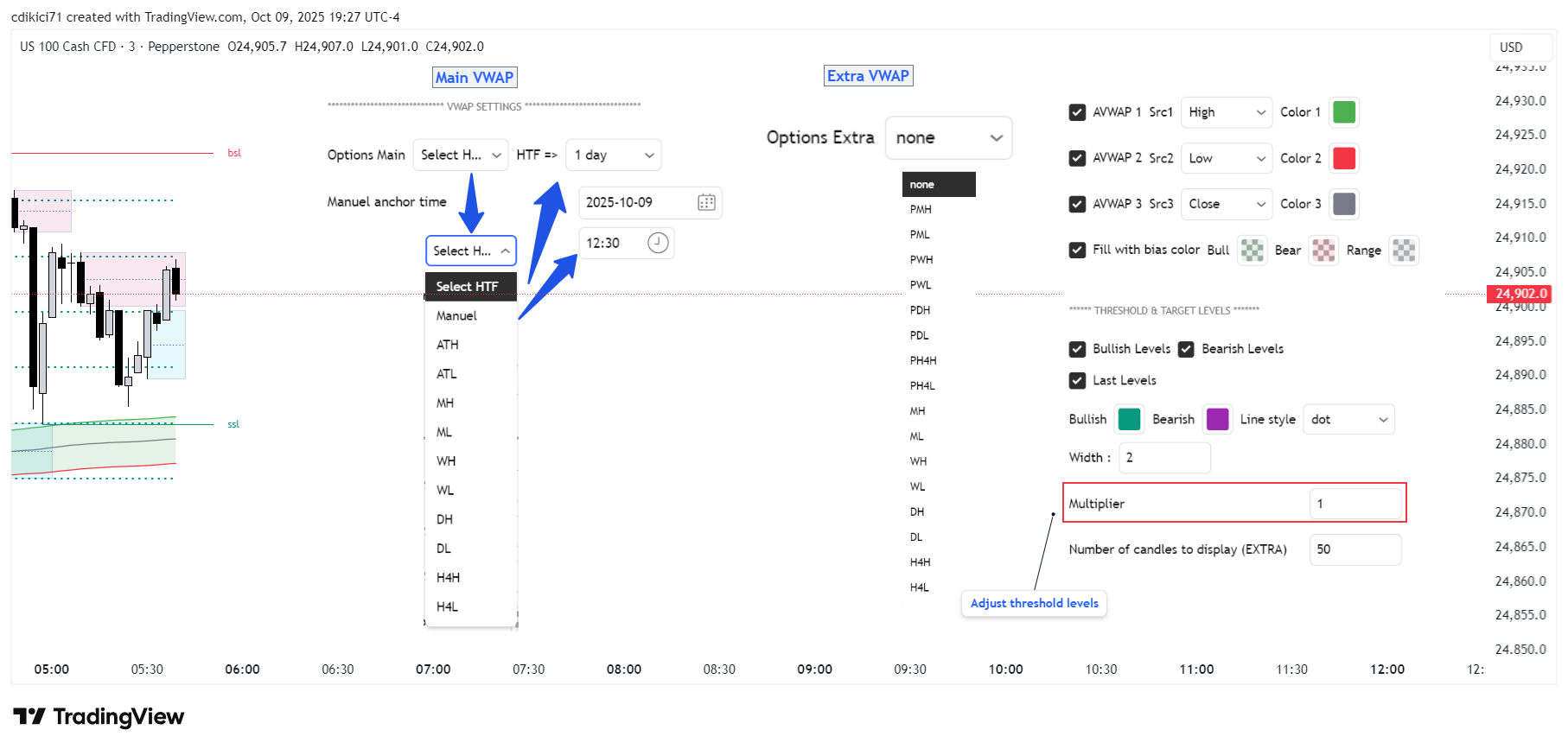1568x749 pixels.
Task: Uncheck the AVWAP 1 checkbox
Action: pyautogui.click(x=1077, y=112)
